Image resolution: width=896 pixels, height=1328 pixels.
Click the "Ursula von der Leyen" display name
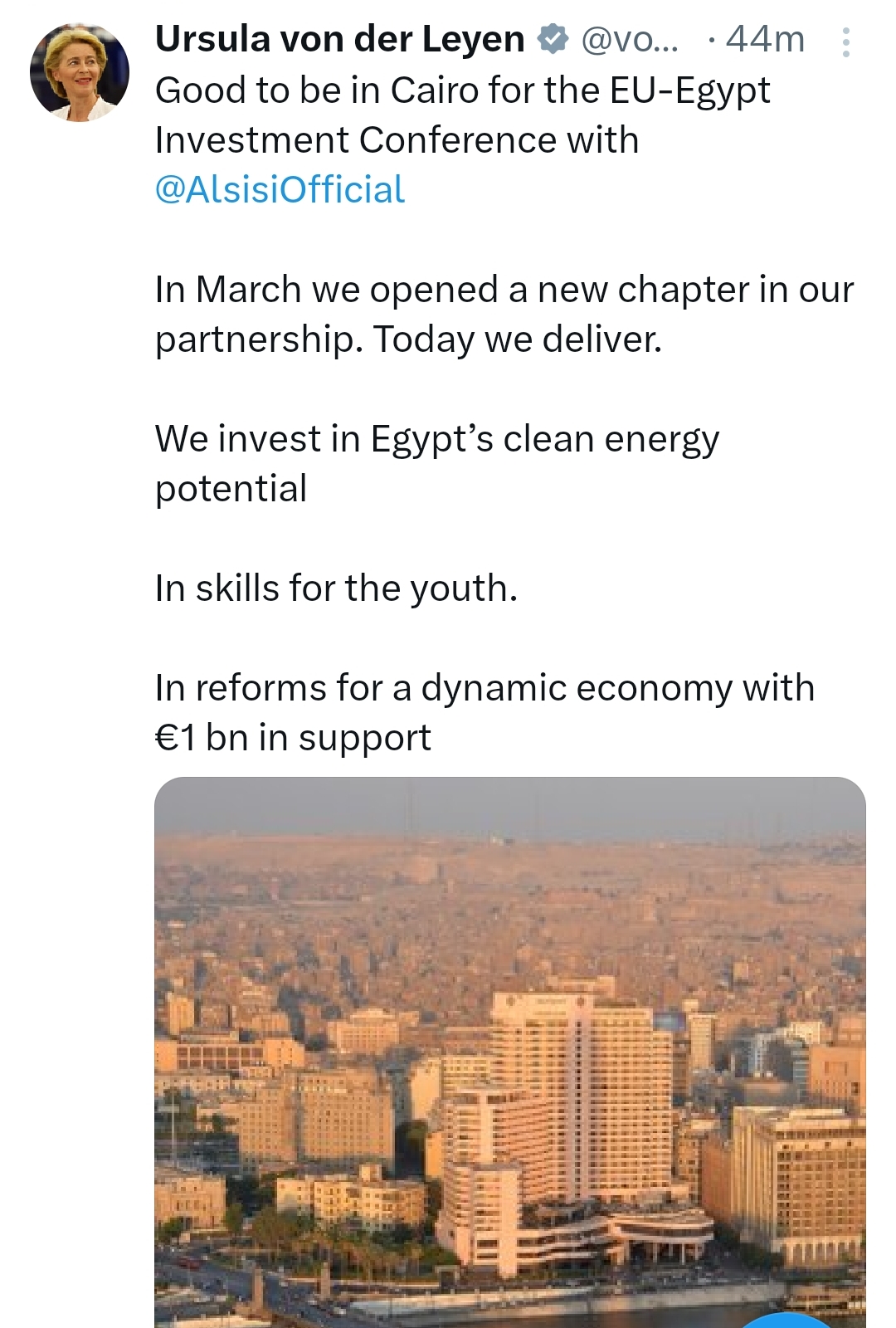(339, 39)
